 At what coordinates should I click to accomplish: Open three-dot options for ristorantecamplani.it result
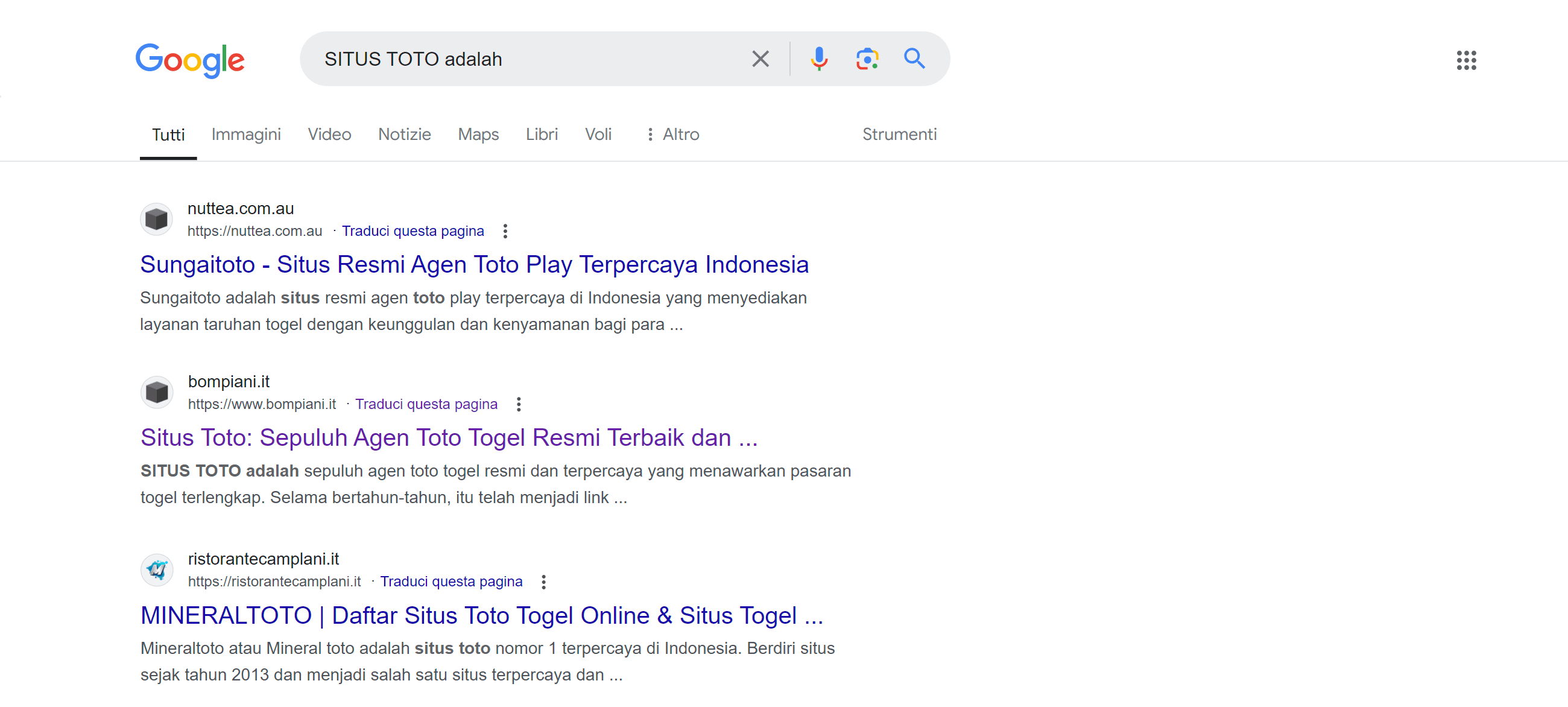[x=543, y=582]
